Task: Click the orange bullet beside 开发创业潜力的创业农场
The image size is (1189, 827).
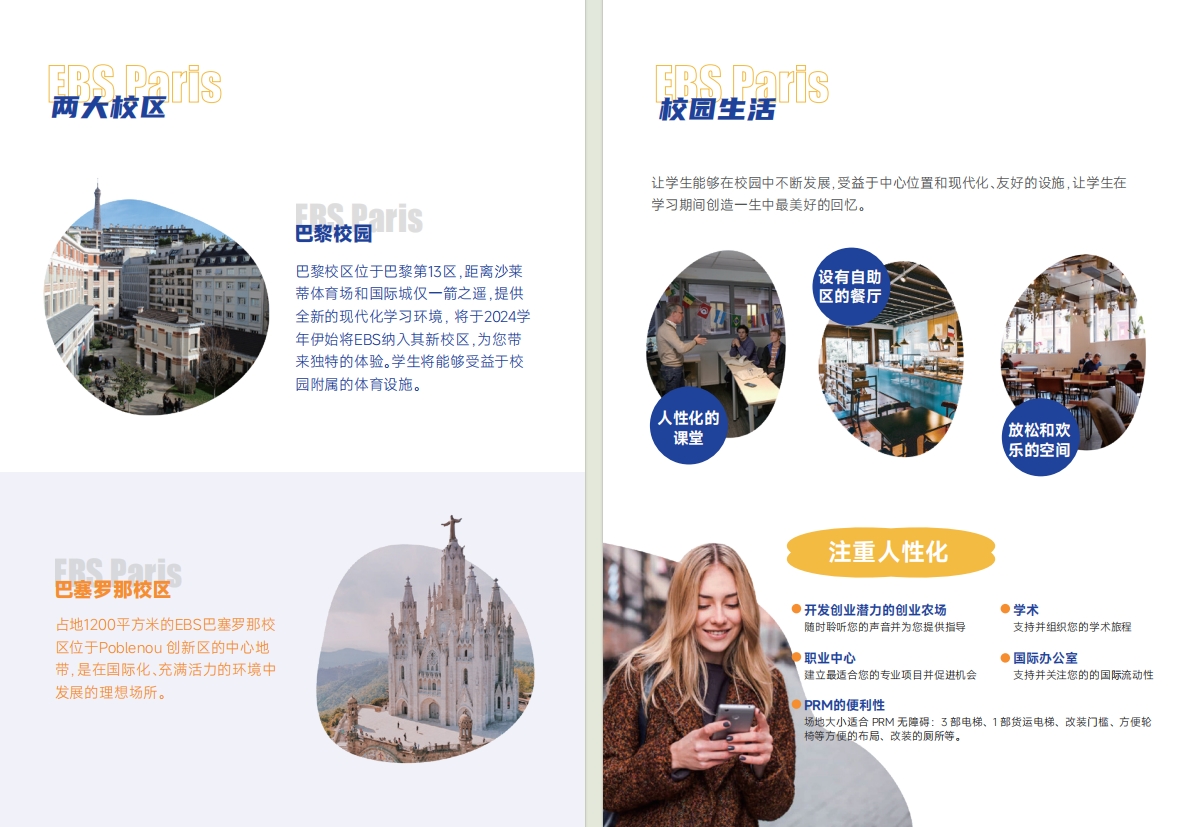Action: pos(796,609)
